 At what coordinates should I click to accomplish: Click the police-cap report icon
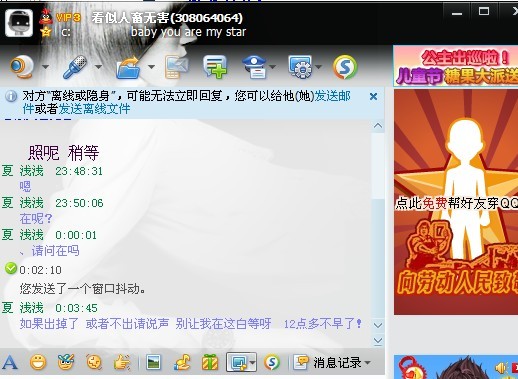255,67
